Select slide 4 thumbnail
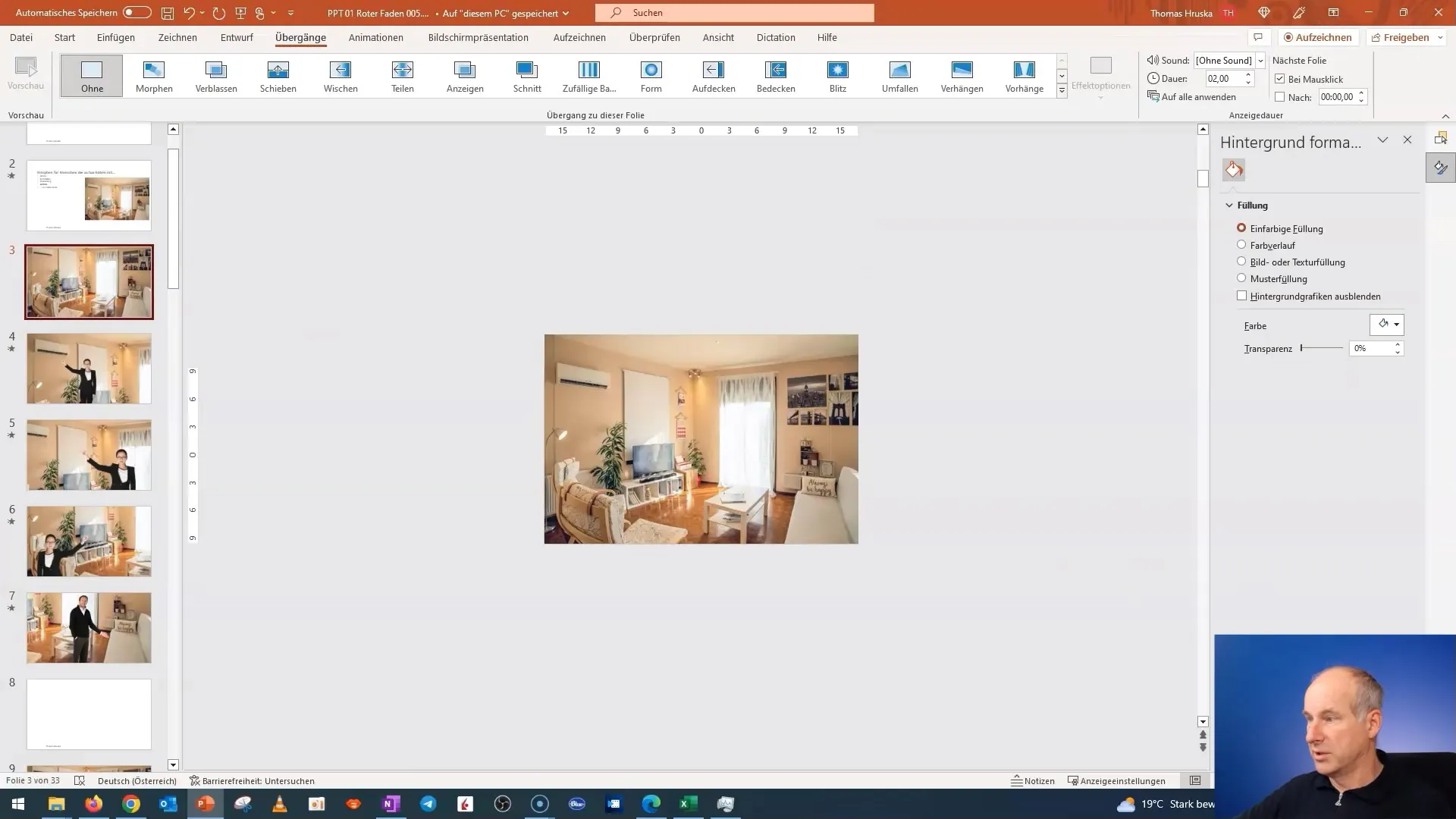The height and width of the screenshot is (819, 1456). coord(89,369)
